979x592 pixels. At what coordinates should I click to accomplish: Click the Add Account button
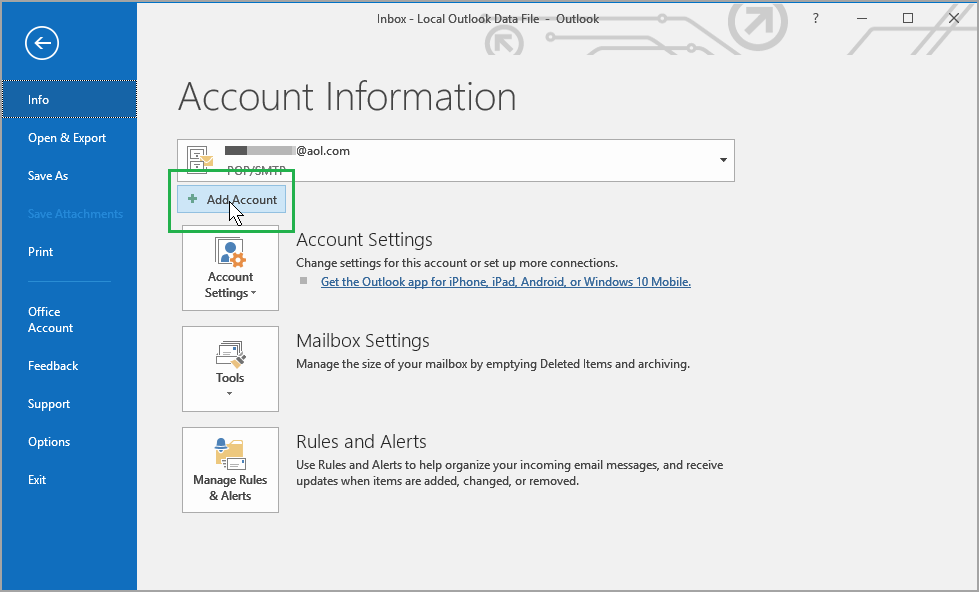pyautogui.click(x=232, y=199)
